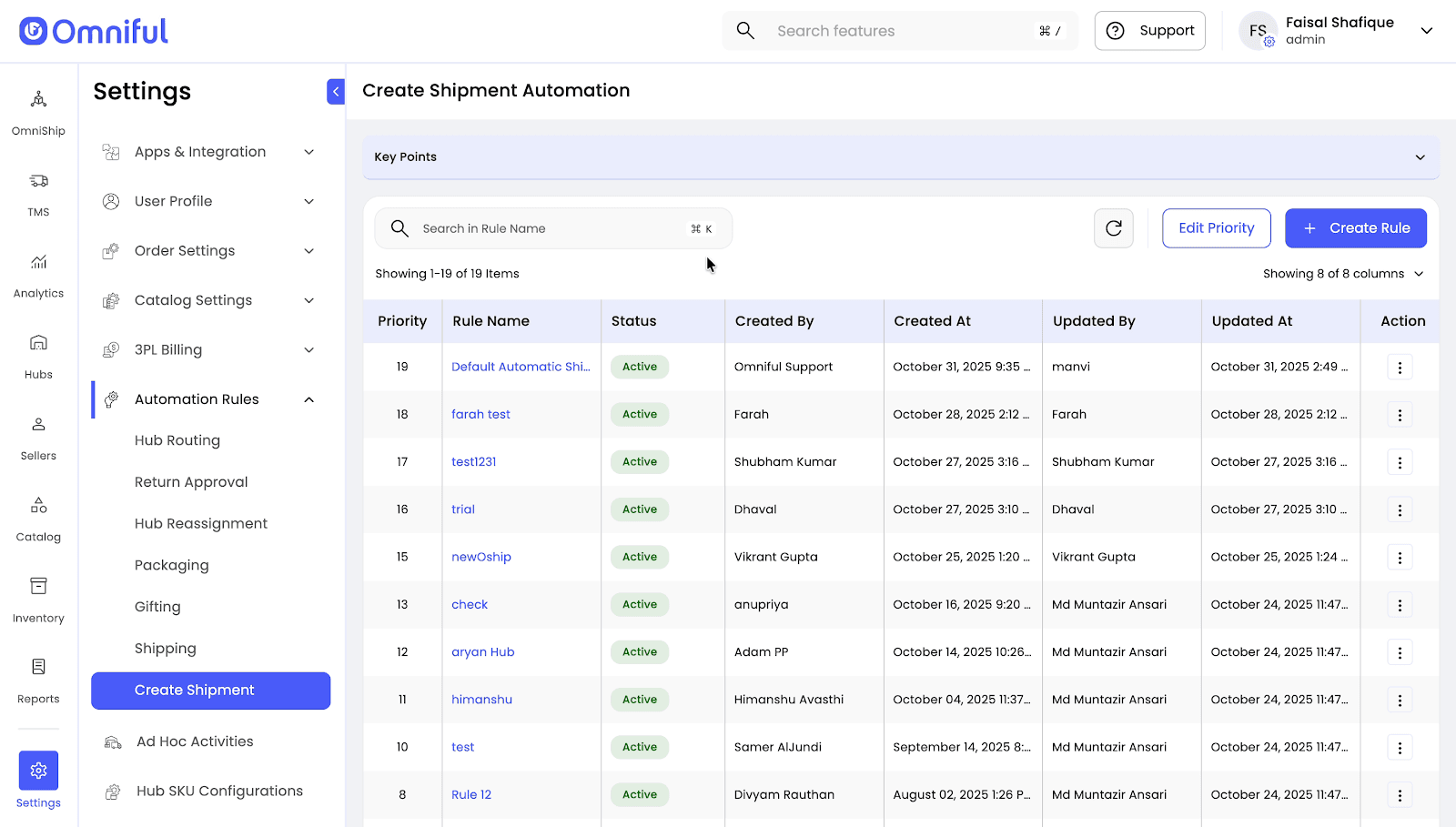Screen dimensions: 1456x827
Task: Open the user profile dropdown
Action: coord(1426,31)
